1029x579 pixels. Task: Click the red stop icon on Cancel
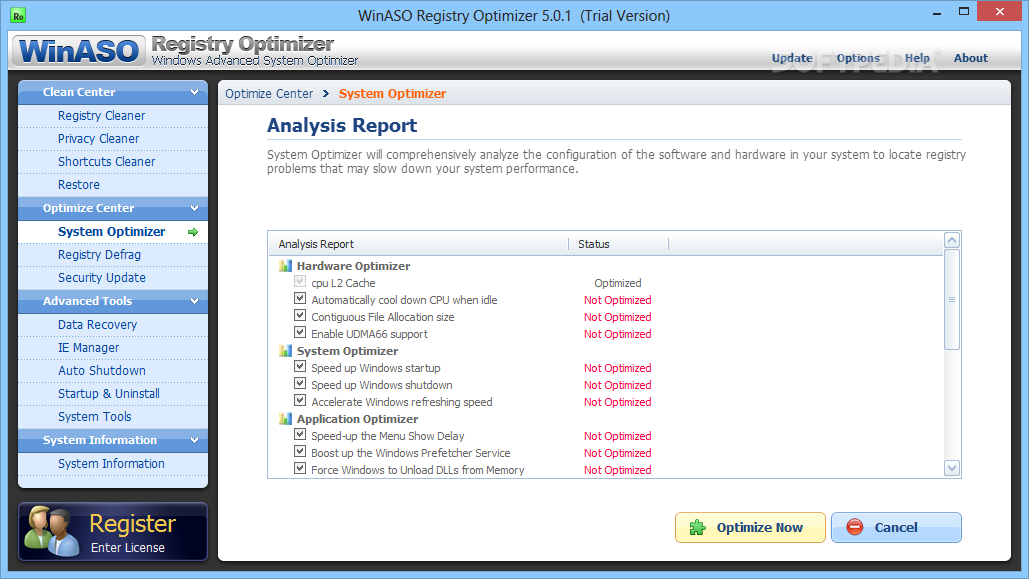(x=854, y=527)
